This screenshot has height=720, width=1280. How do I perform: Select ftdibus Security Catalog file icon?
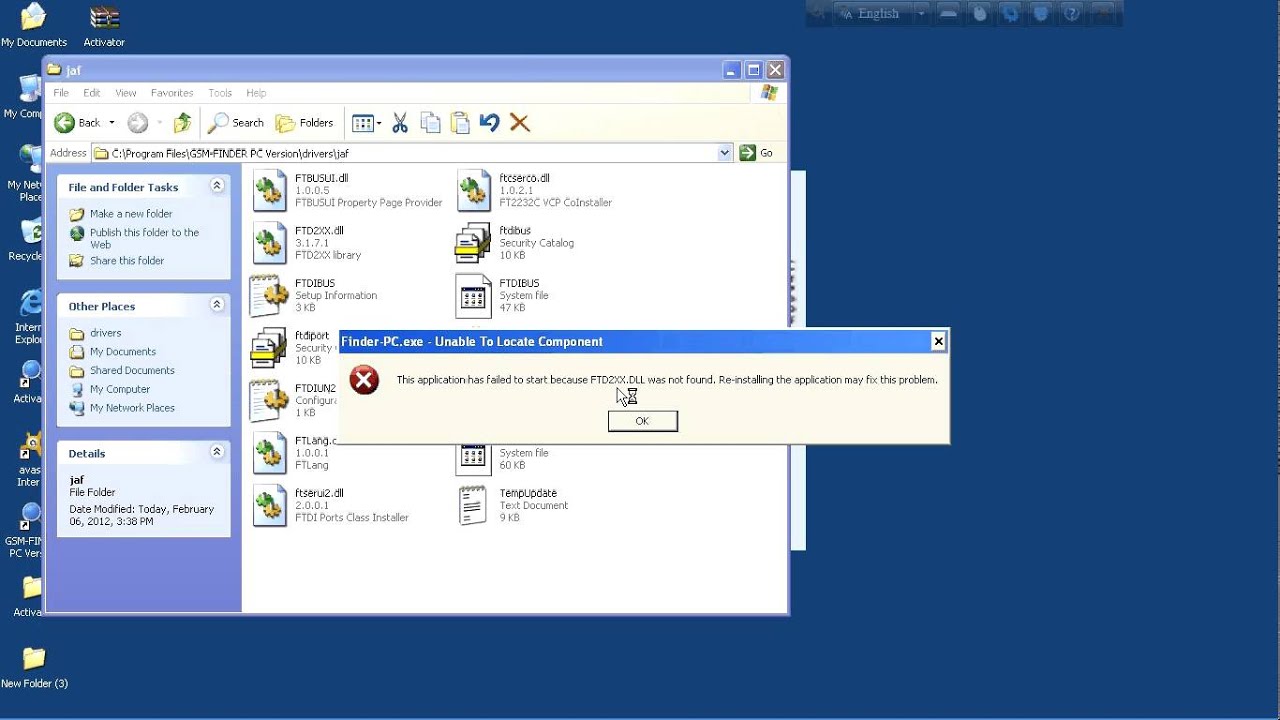tap(473, 243)
